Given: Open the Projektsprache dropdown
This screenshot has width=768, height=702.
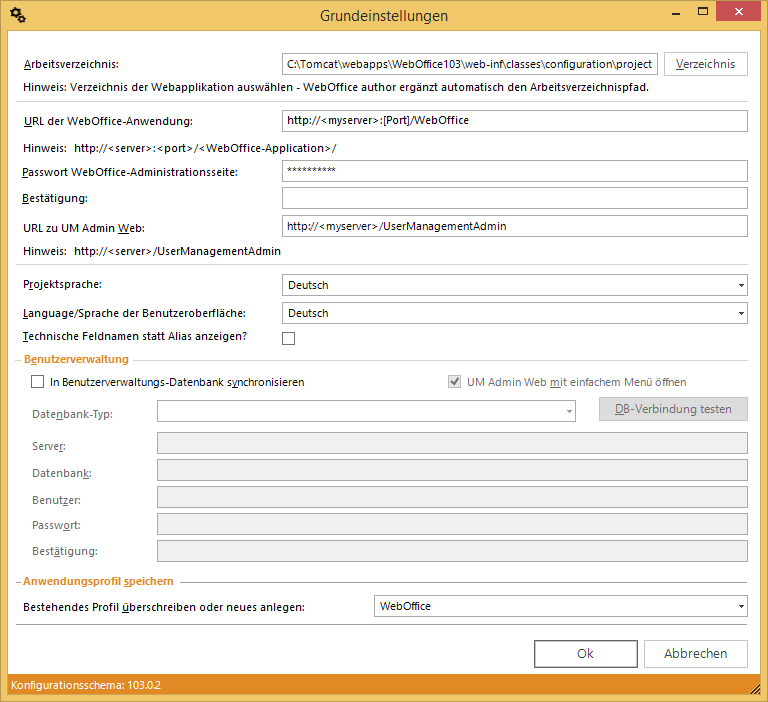Looking at the screenshot, I should 514,286.
